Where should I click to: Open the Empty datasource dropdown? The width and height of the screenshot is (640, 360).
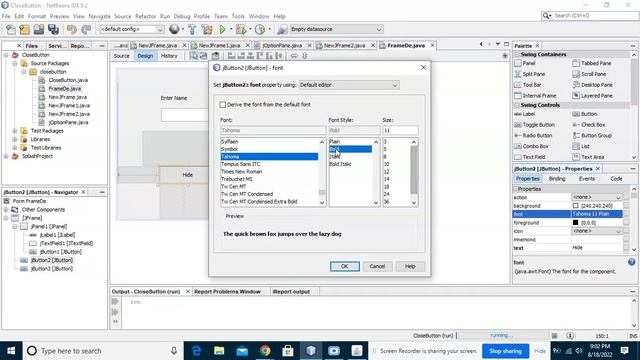(x=336, y=29)
